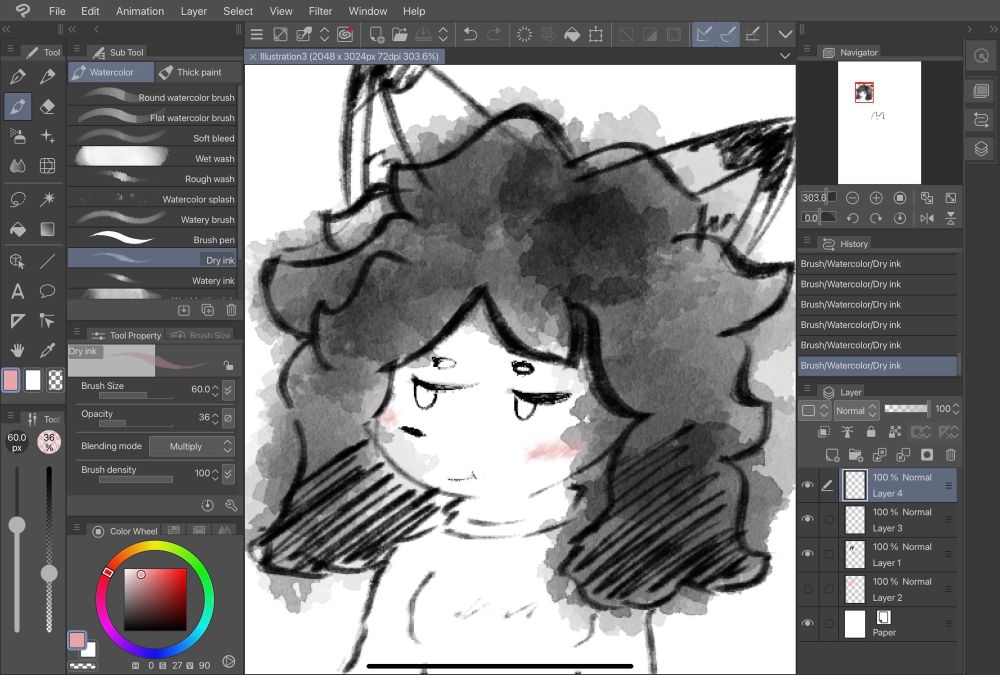Screen dimensions: 1000x675
Task: Close the Illustration3 canvas tab
Action: click(x=253, y=57)
